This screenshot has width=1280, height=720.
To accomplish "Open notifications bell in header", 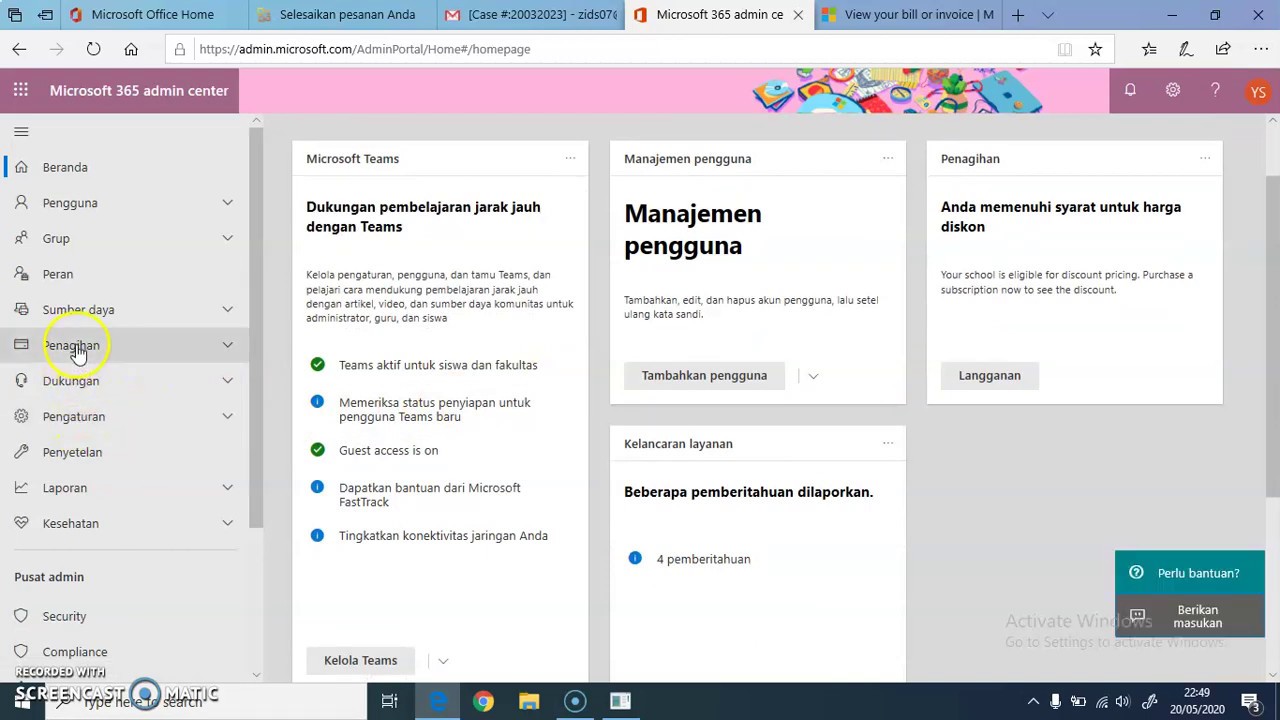I will [x=1130, y=90].
